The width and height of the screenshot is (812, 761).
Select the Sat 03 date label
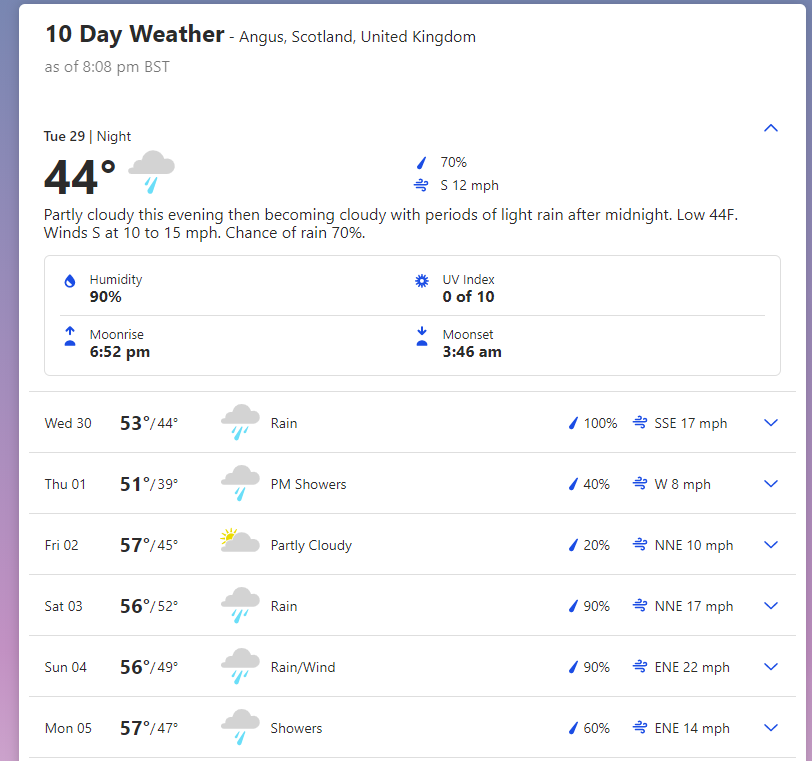pyautogui.click(x=63, y=606)
